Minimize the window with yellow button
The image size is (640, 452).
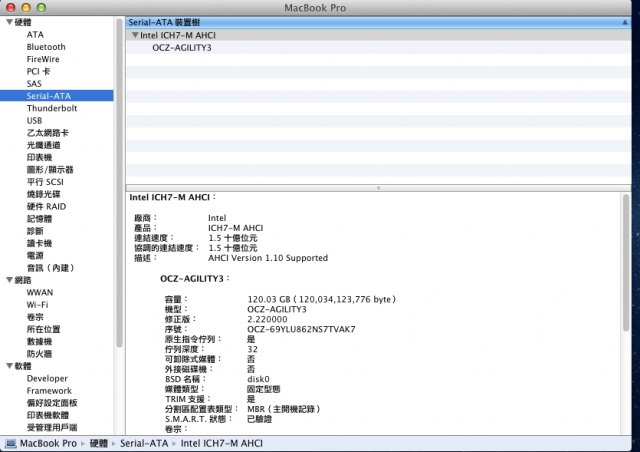point(26,7)
